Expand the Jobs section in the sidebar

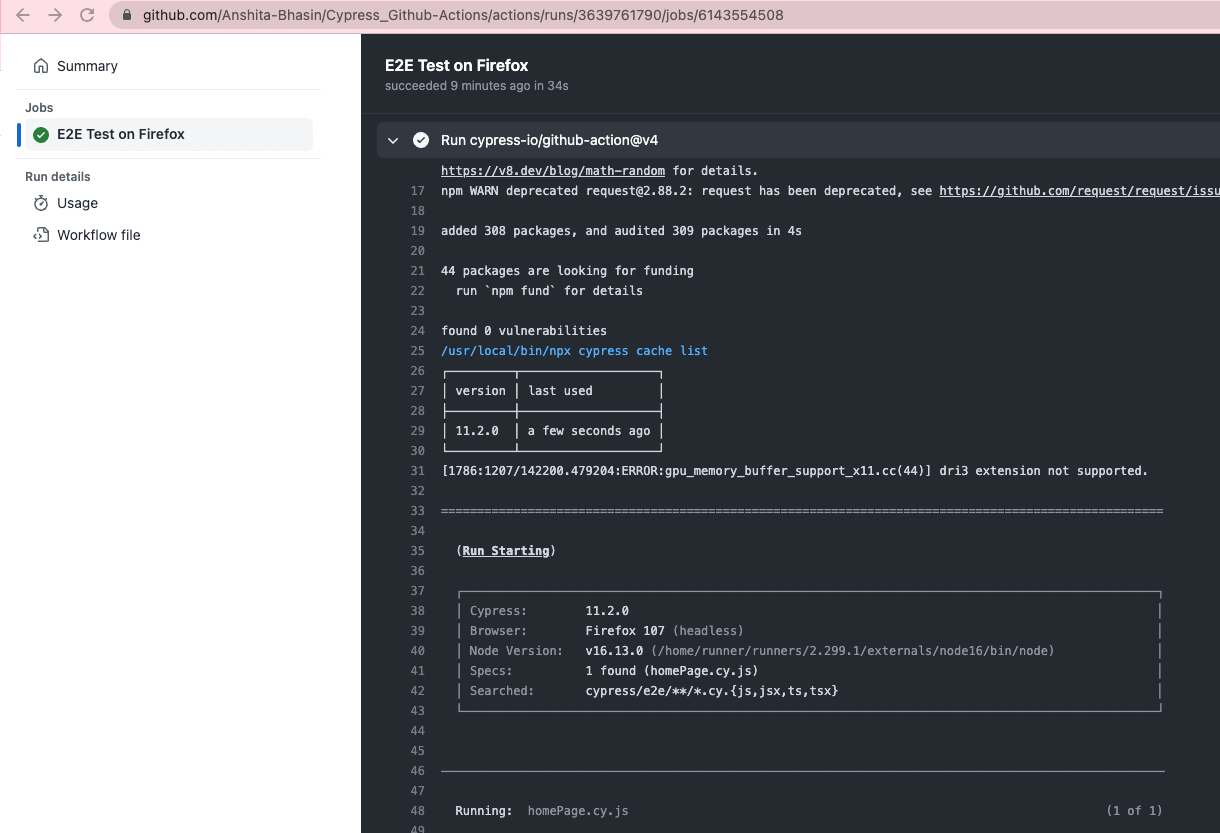tap(39, 107)
